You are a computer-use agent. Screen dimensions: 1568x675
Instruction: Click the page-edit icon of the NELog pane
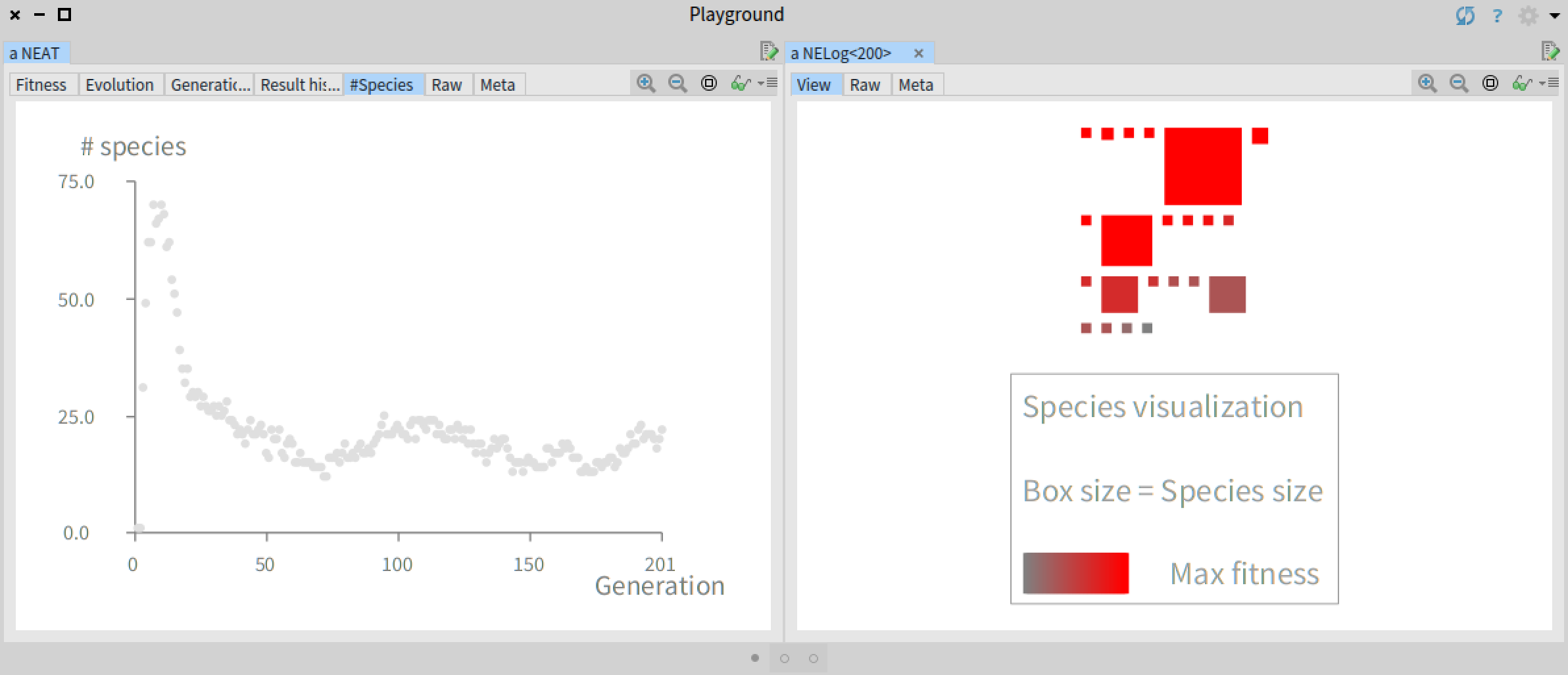pyautogui.click(x=1550, y=51)
